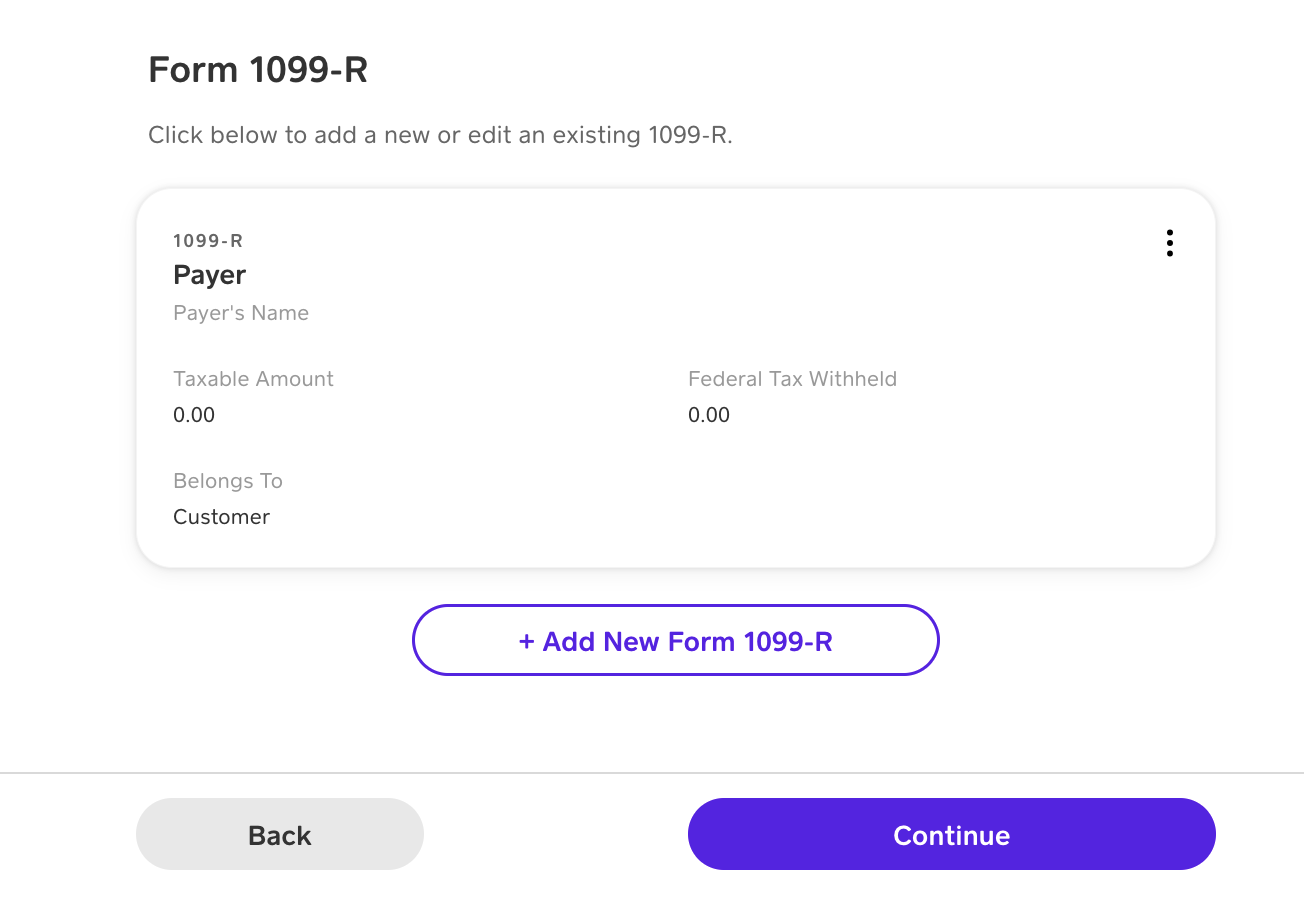Click the small 1099-R label atop the card
The height and width of the screenshot is (924, 1304).
(208, 241)
